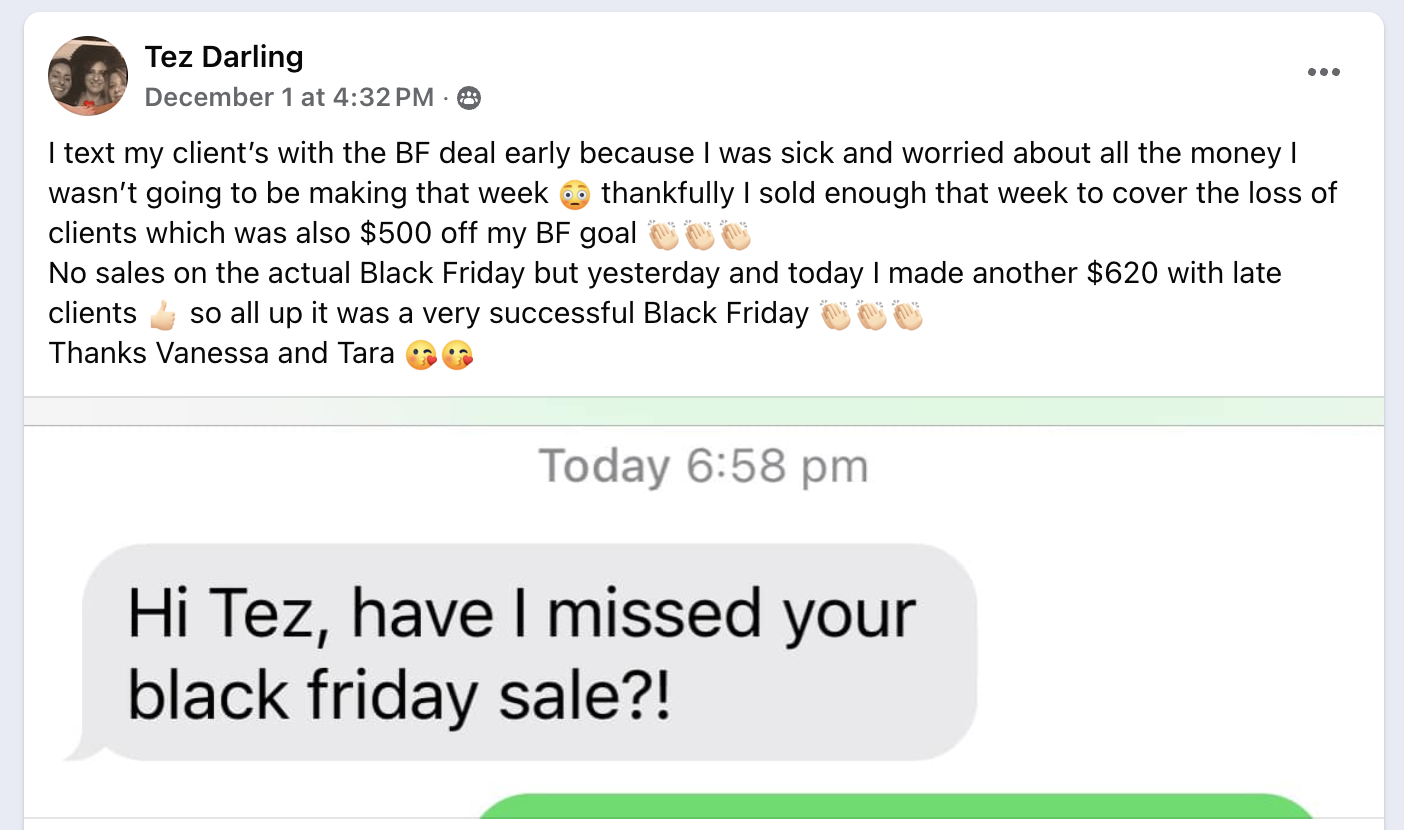Click the "$620" amount in the post
This screenshot has width=1404, height=830.
(x=1142, y=273)
